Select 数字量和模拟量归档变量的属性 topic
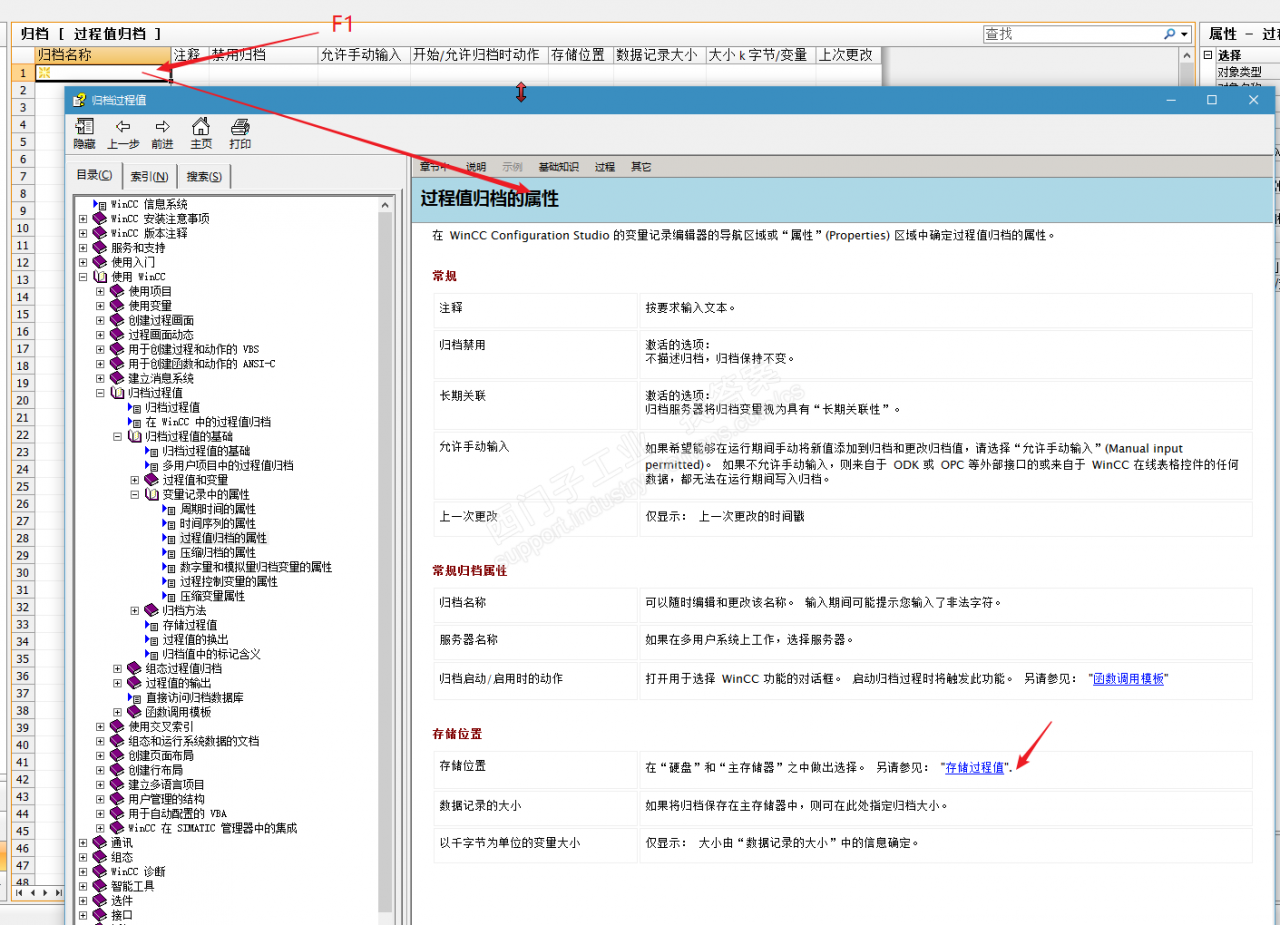The width and height of the screenshot is (1280, 925). pyautogui.click(x=256, y=567)
